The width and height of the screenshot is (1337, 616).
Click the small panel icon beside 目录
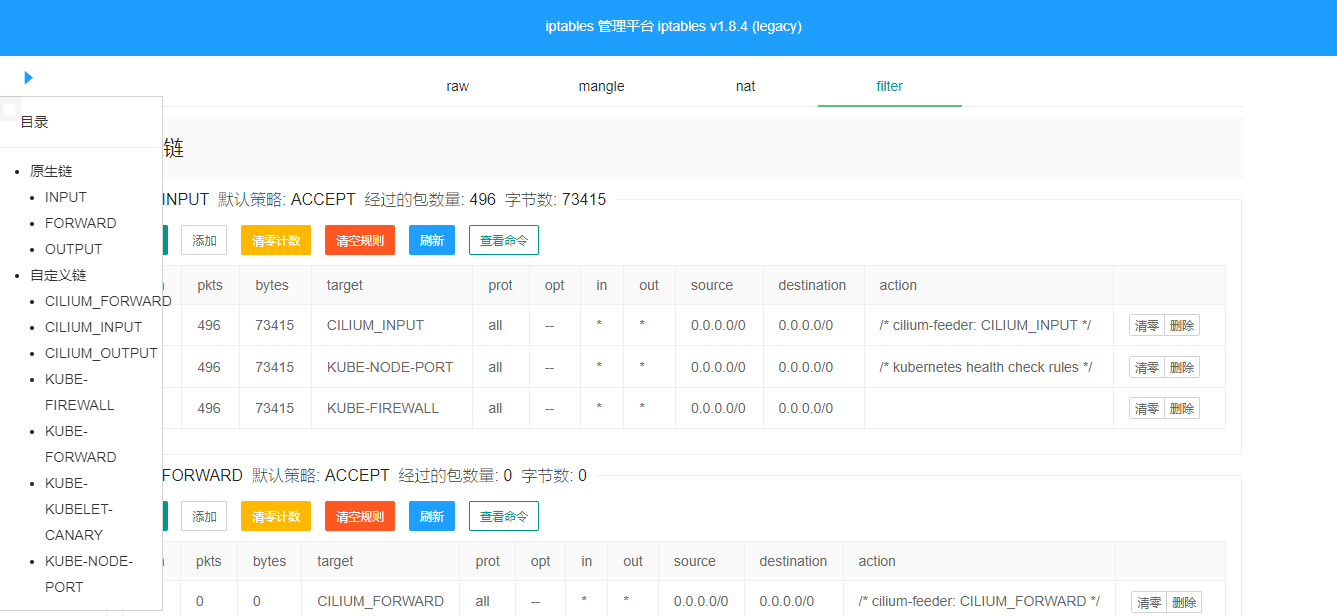click(x=11, y=109)
